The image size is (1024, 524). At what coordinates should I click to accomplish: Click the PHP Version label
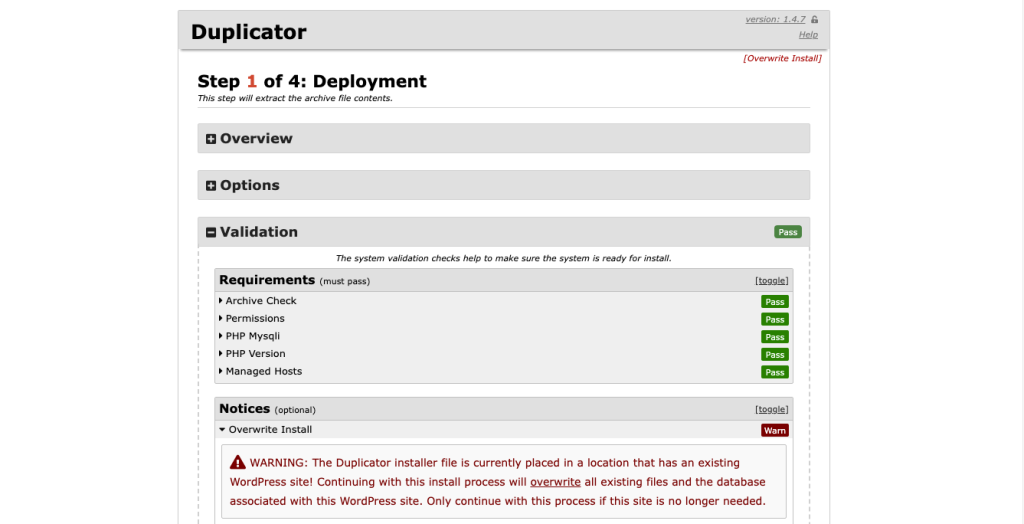[x=255, y=353]
